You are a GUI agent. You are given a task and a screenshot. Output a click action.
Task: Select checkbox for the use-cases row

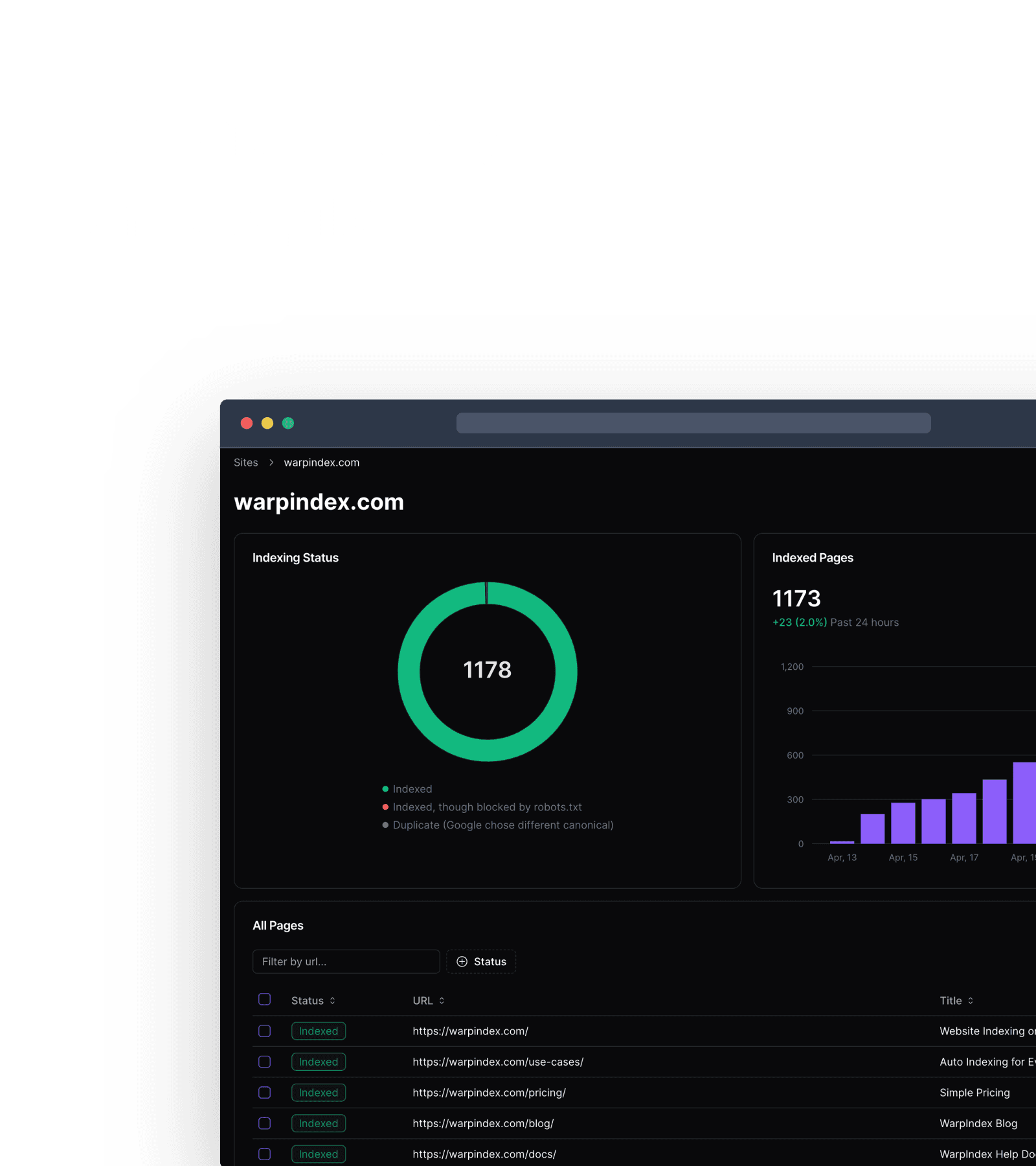point(264,1062)
